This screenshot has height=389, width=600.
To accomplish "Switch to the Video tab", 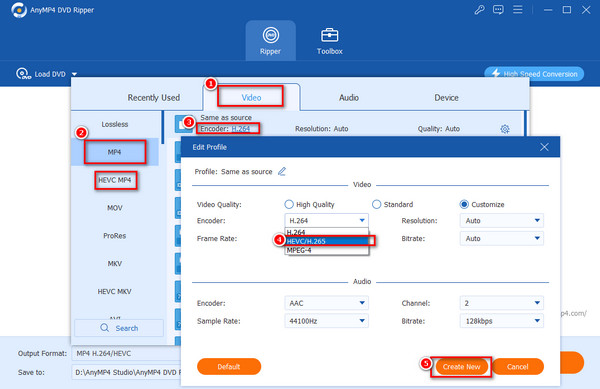I will click(x=251, y=98).
